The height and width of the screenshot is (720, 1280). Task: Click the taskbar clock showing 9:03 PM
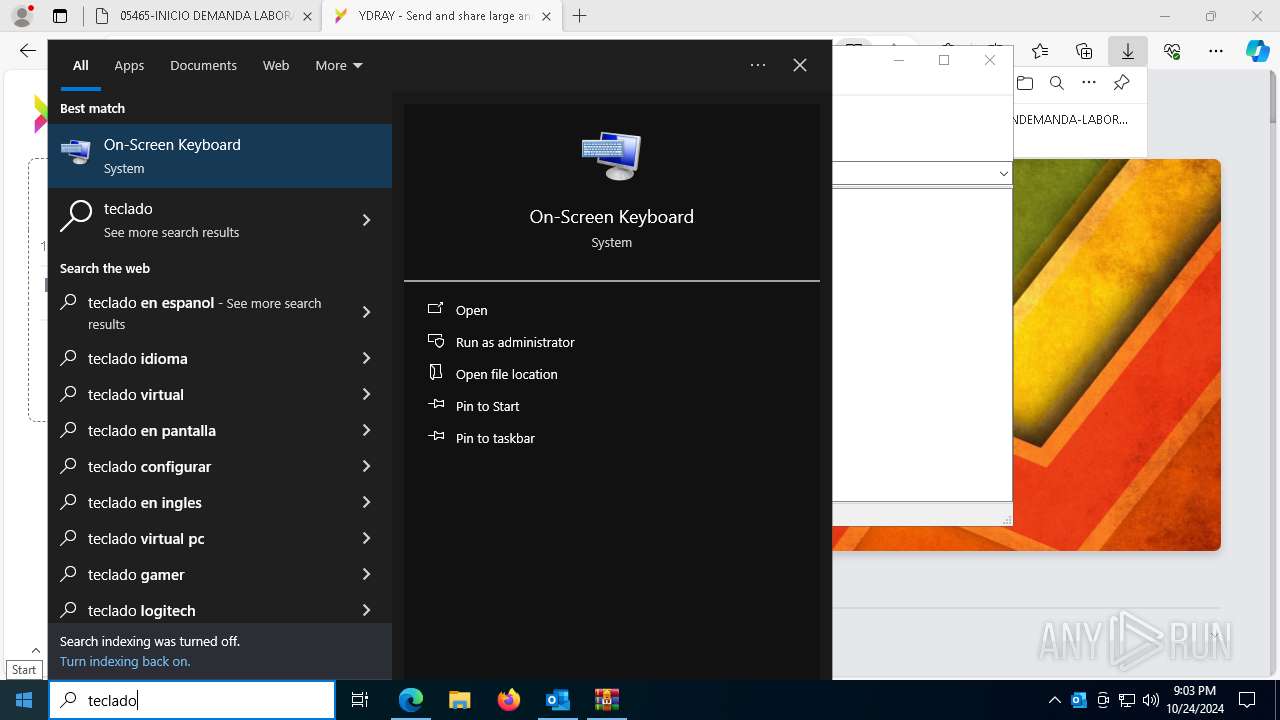[1194, 700]
